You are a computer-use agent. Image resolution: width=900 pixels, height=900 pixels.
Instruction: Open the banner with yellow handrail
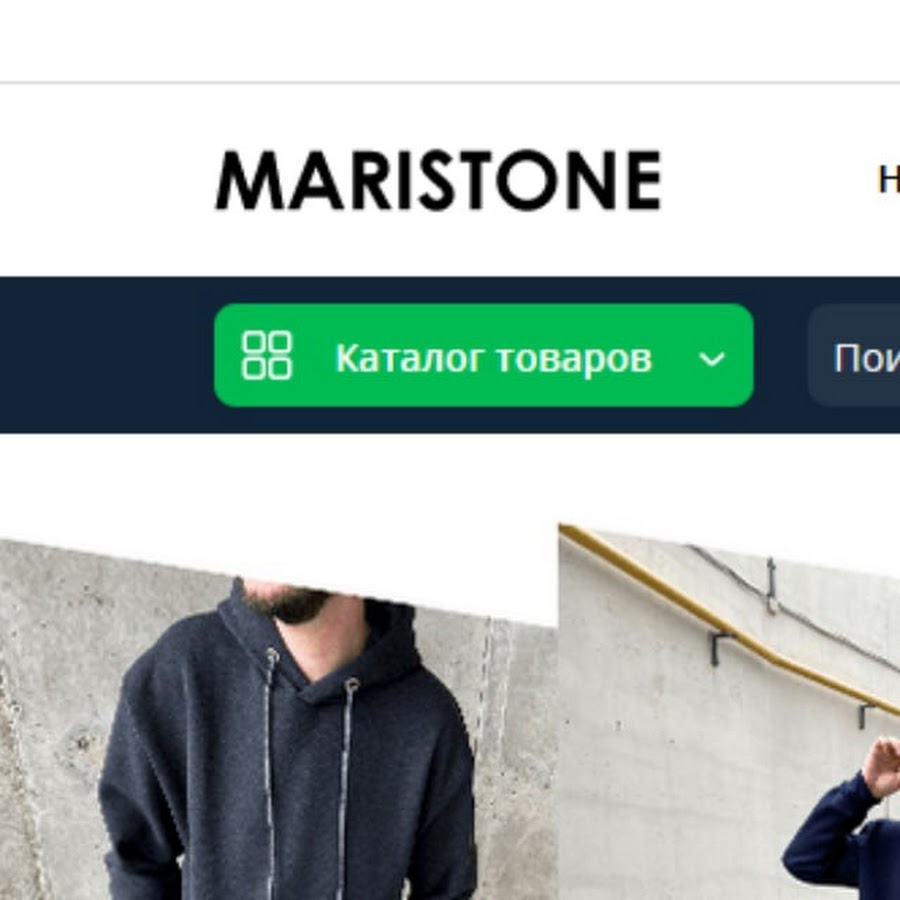(x=729, y=712)
